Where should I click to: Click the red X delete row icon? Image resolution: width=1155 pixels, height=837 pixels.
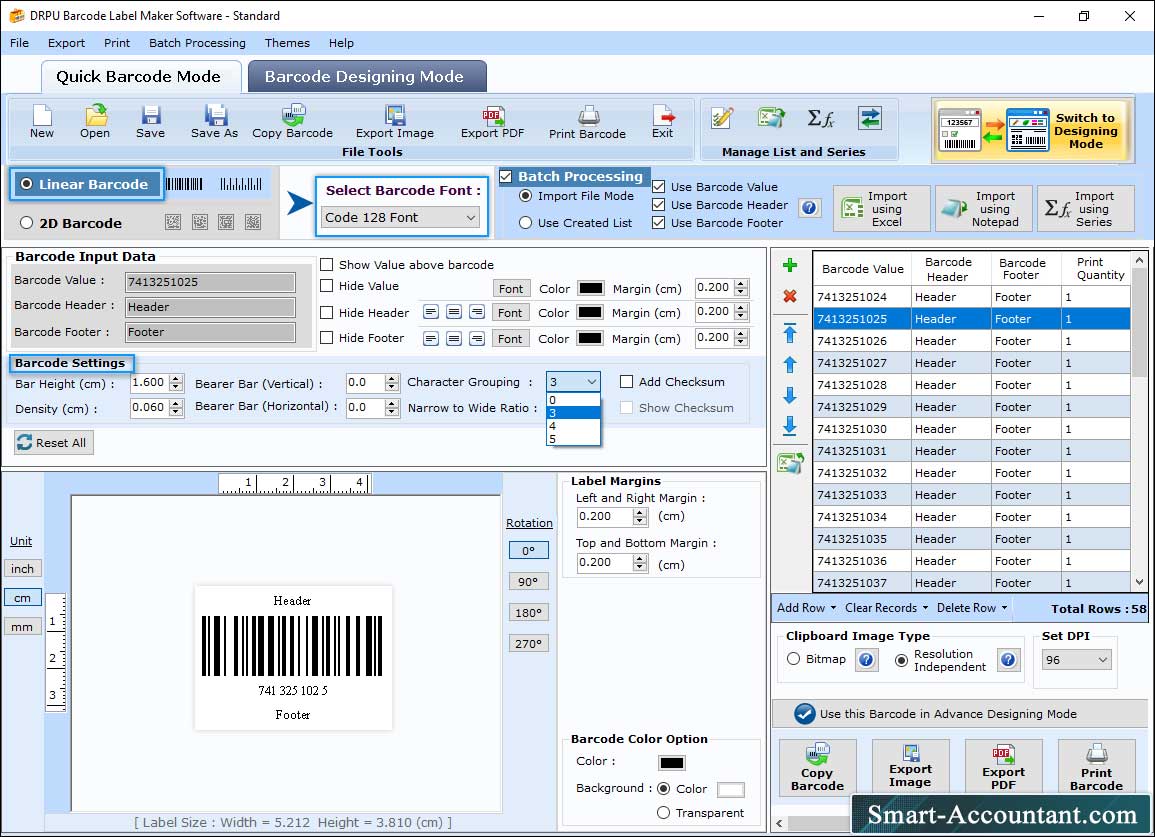point(790,296)
